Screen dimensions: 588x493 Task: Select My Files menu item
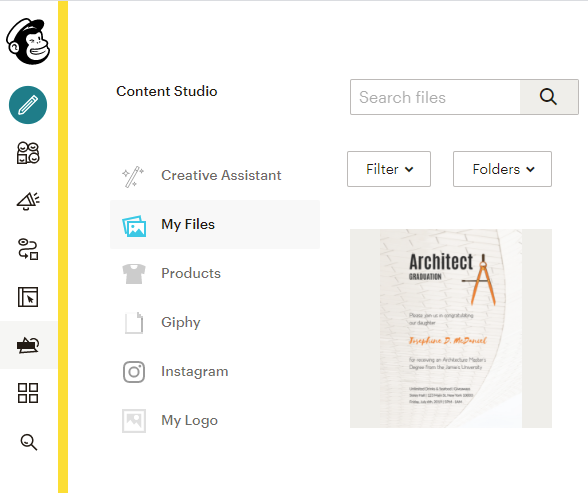215,225
